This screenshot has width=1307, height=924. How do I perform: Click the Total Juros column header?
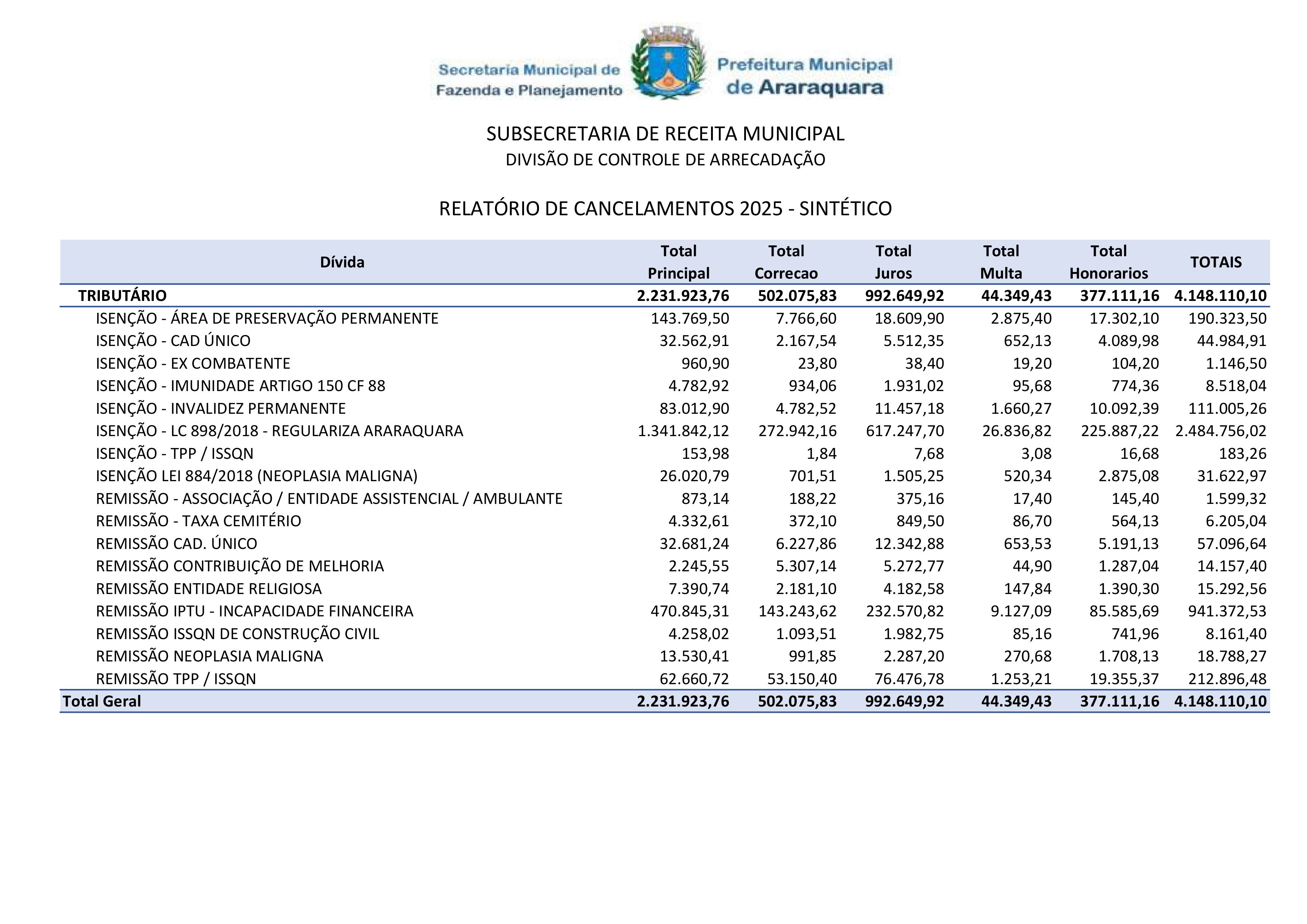click(x=893, y=262)
